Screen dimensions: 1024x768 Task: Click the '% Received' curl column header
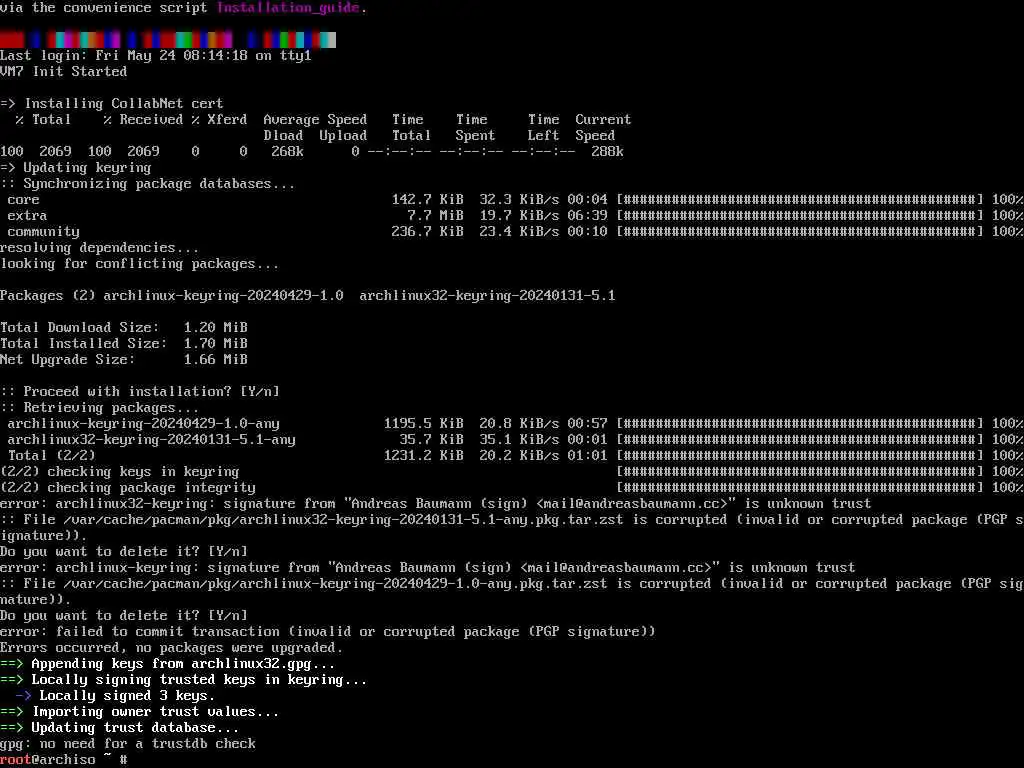pyautogui.click(x=143, y=120)
